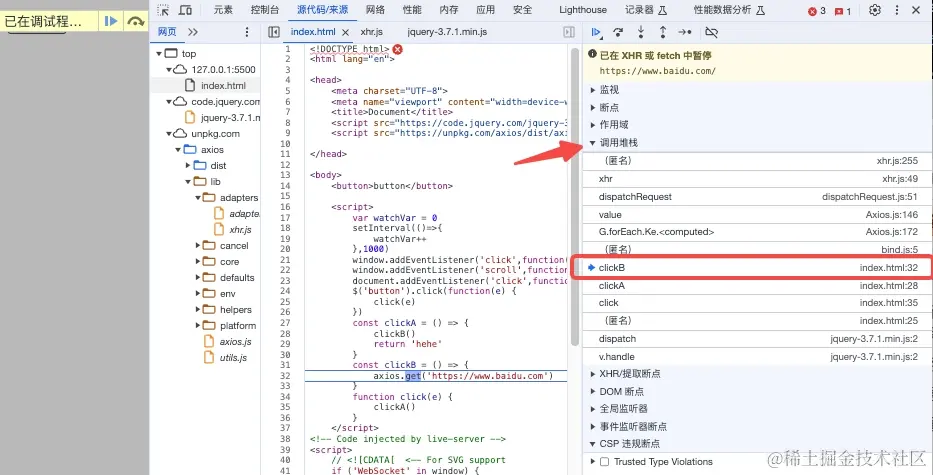Show more navigator tabs chevron

pyautogui.click(x=193, y=32)
